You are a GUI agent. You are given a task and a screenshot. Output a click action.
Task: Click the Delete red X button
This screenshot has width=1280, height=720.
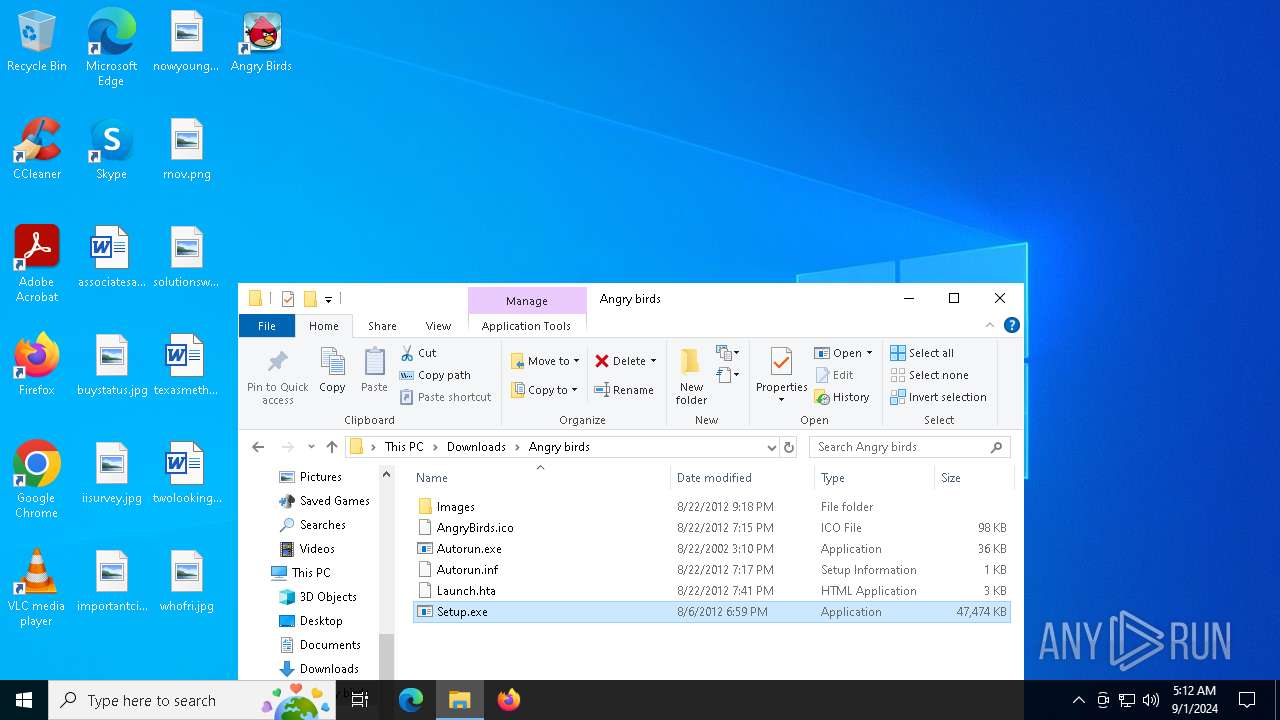(621, 361)
